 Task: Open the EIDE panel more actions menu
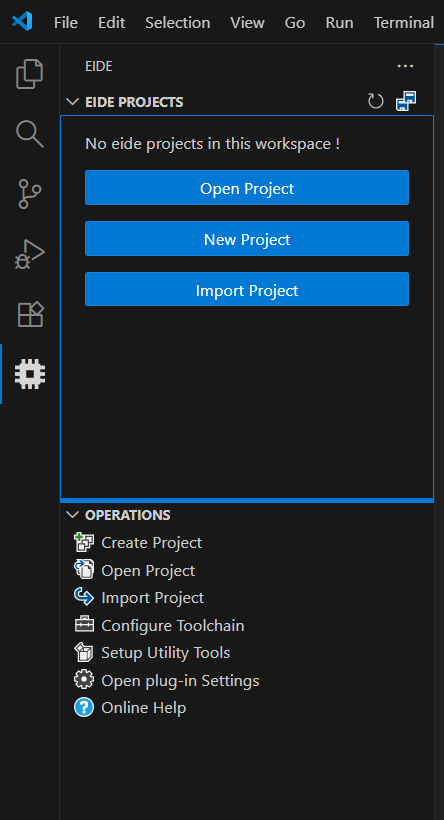point(405,66)
